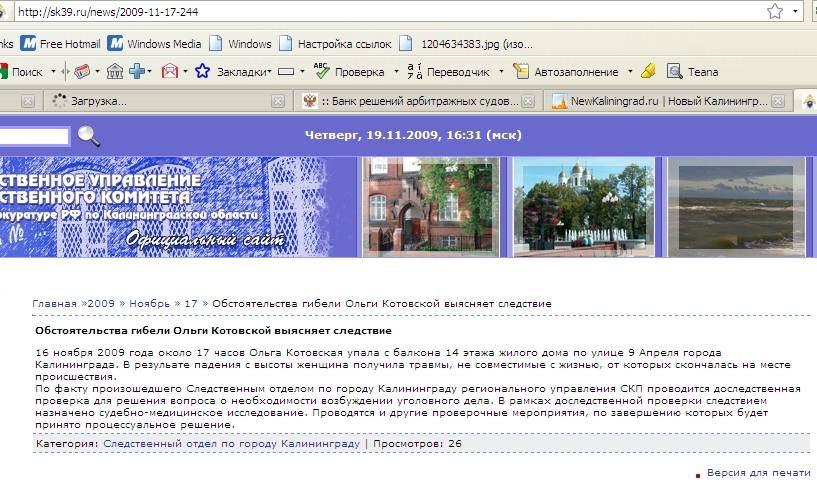817x491 pixels.
Task: Close the Загрузка tab
Action: point(278,101)
